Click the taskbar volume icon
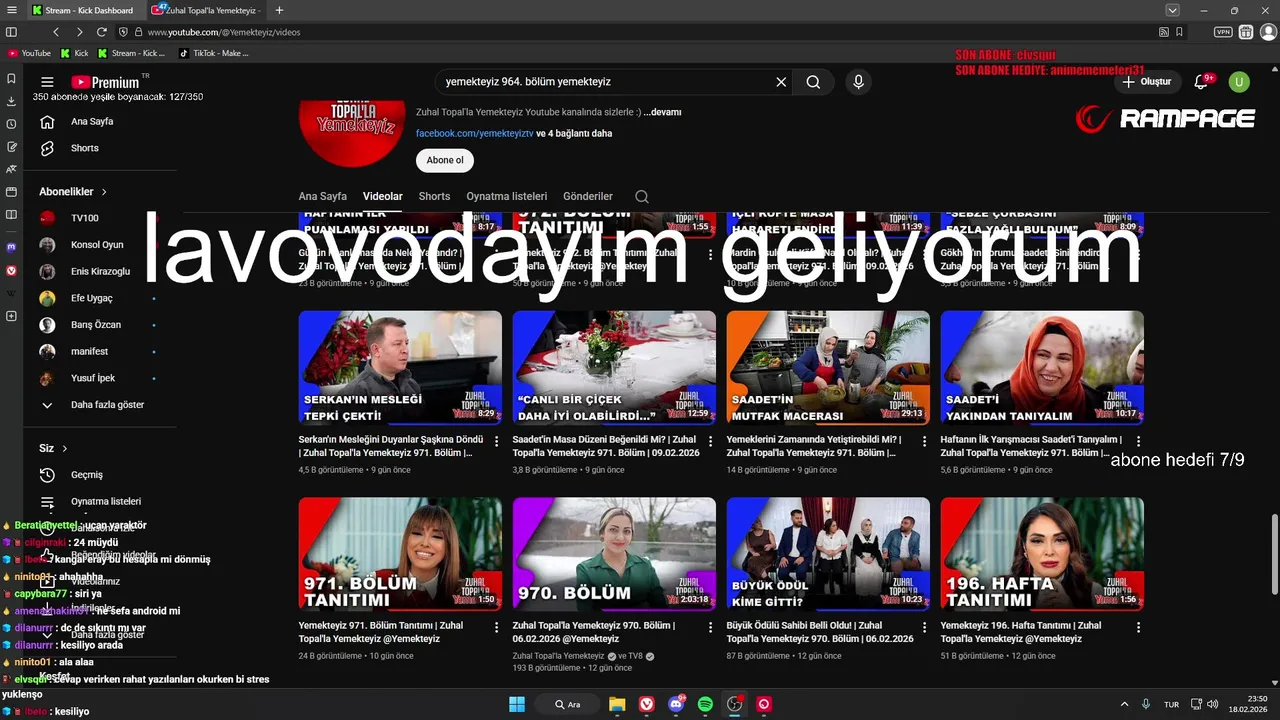Screen dimensions: 1280x720 (x=1212, y=704)
